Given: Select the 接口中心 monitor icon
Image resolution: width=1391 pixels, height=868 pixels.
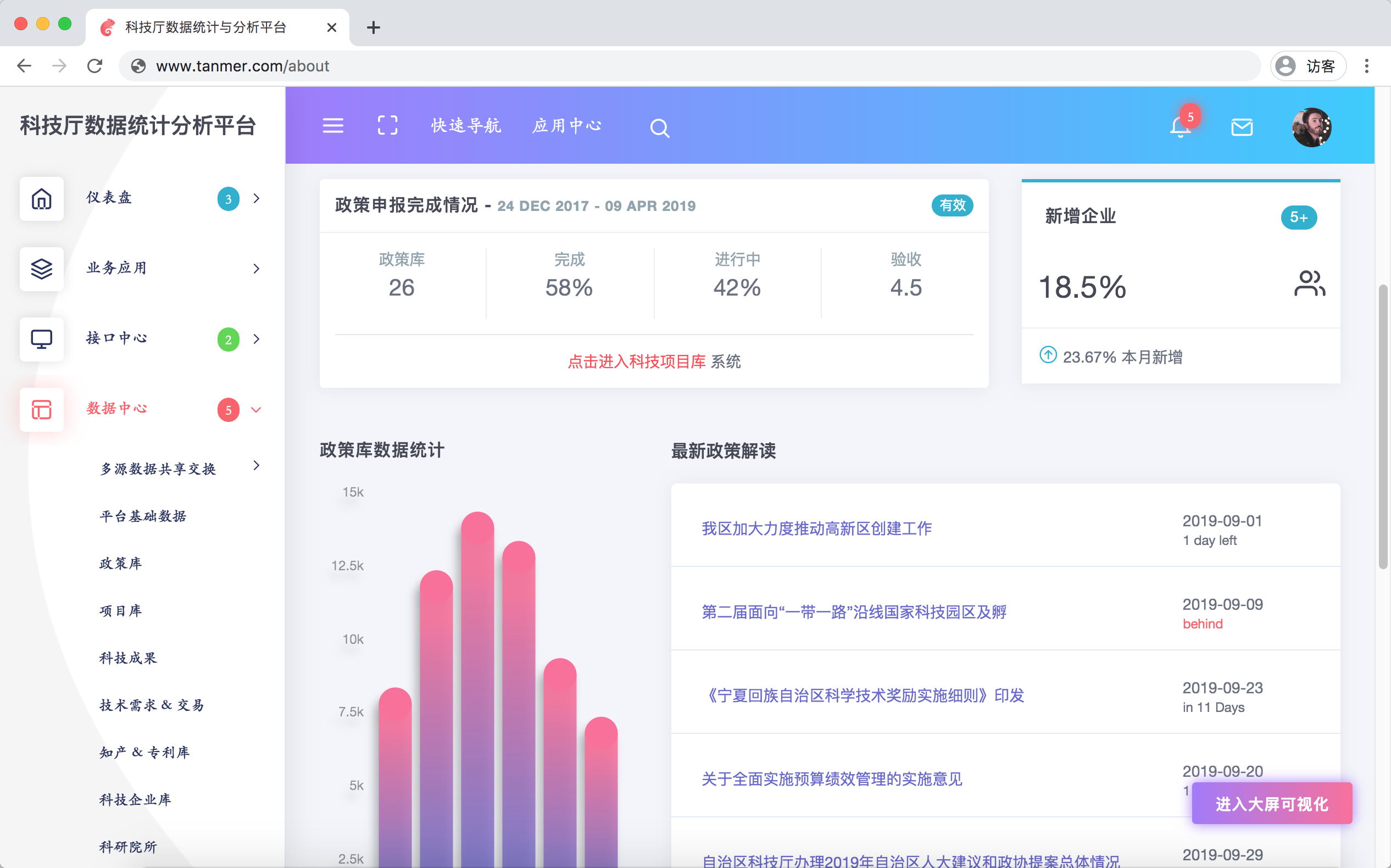Looking at the screenshot, I should [x=41, y=340].
